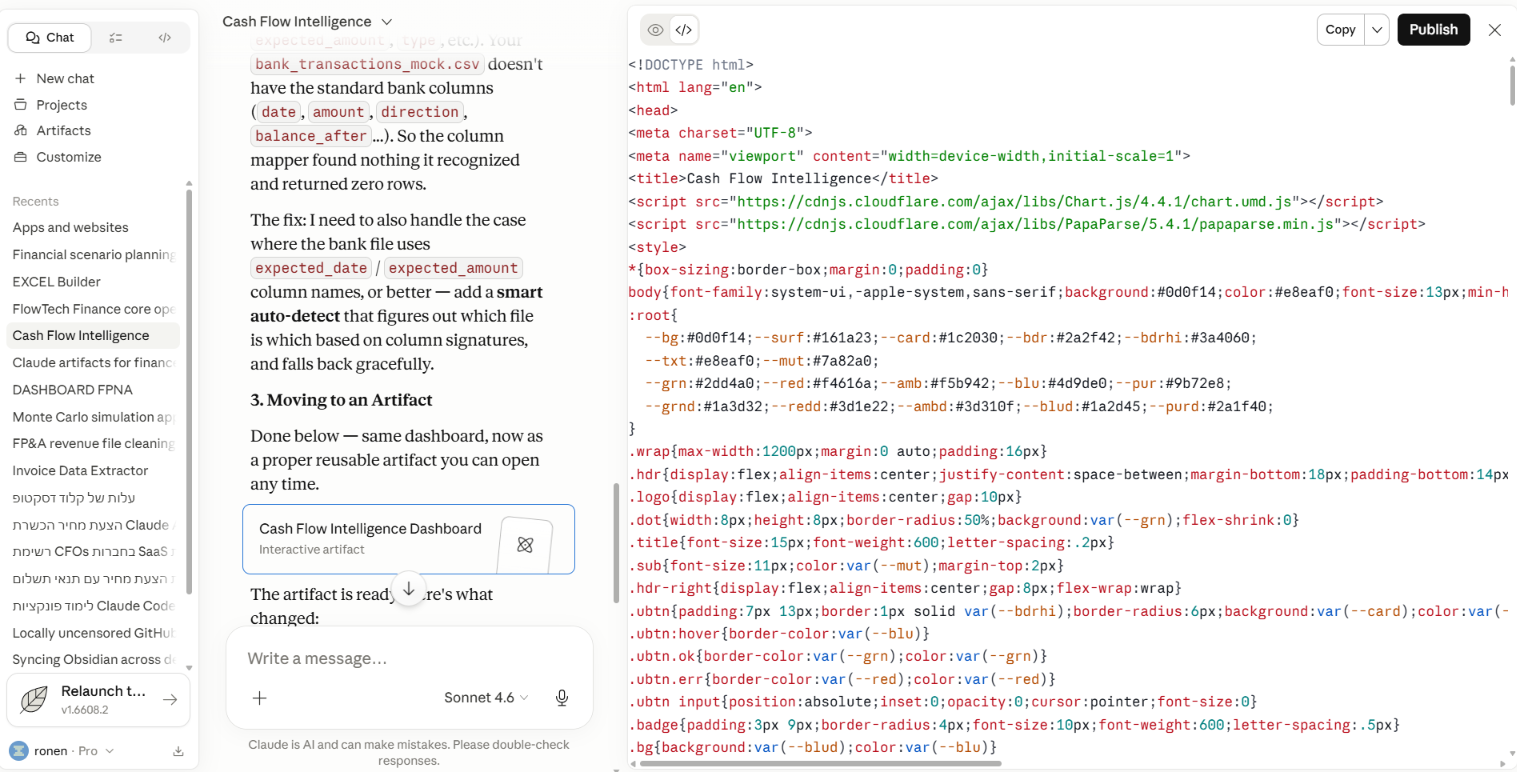This screenshot has height=772, width=1517.
Task: Open the FP&A revenue file cleaning chat
Action: [94, 443]
